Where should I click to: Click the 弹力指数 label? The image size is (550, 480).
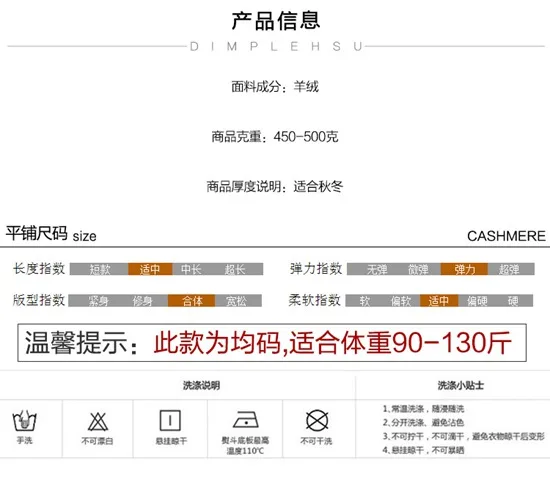316,268
